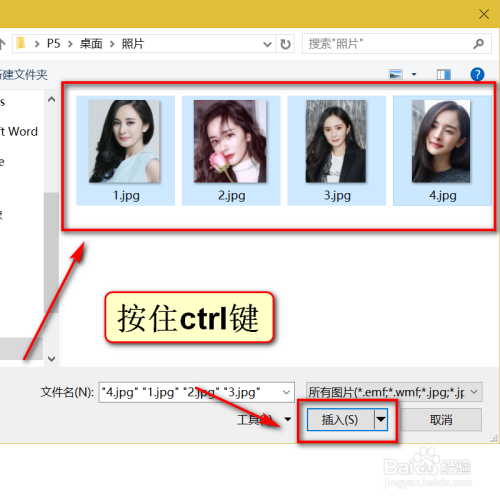Viewport: 500px width, 500px height.
Task: Click the 4.jpg file name label
Action: (x=443, y=195)
